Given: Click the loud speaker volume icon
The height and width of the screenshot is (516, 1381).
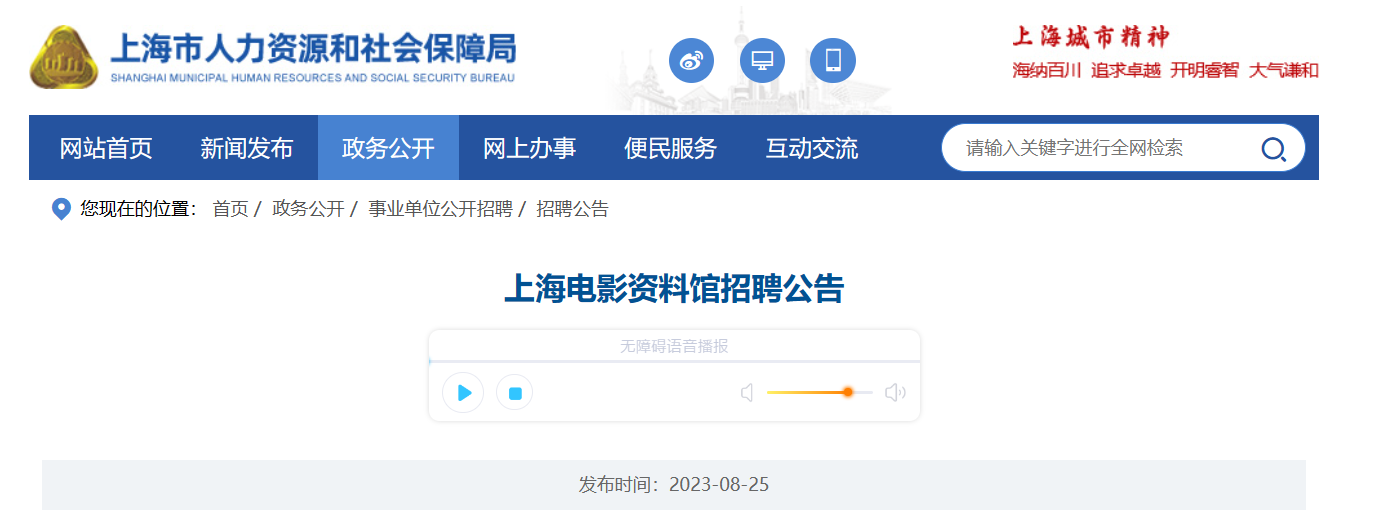Looking at the screenshot, I should pos(895,393).
